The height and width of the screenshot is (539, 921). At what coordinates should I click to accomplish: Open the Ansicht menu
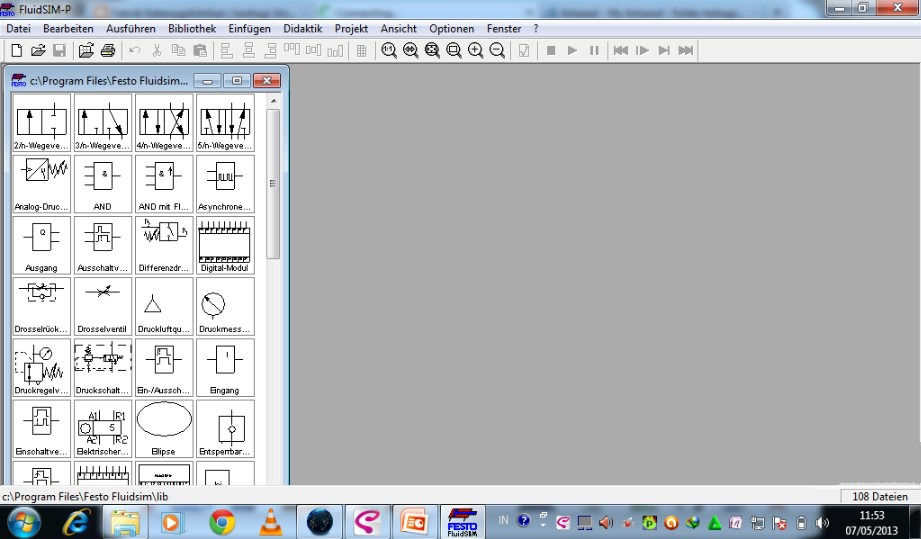coord(398,28)
